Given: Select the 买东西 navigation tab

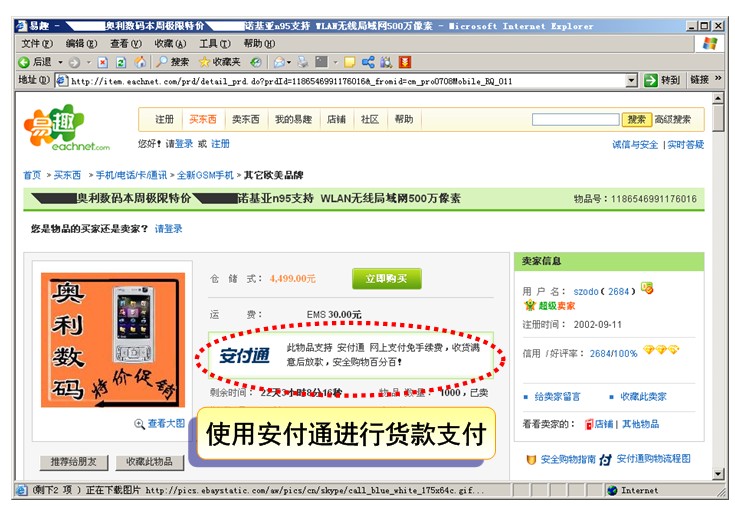Looking at the screenshot, I should point(202,119).
